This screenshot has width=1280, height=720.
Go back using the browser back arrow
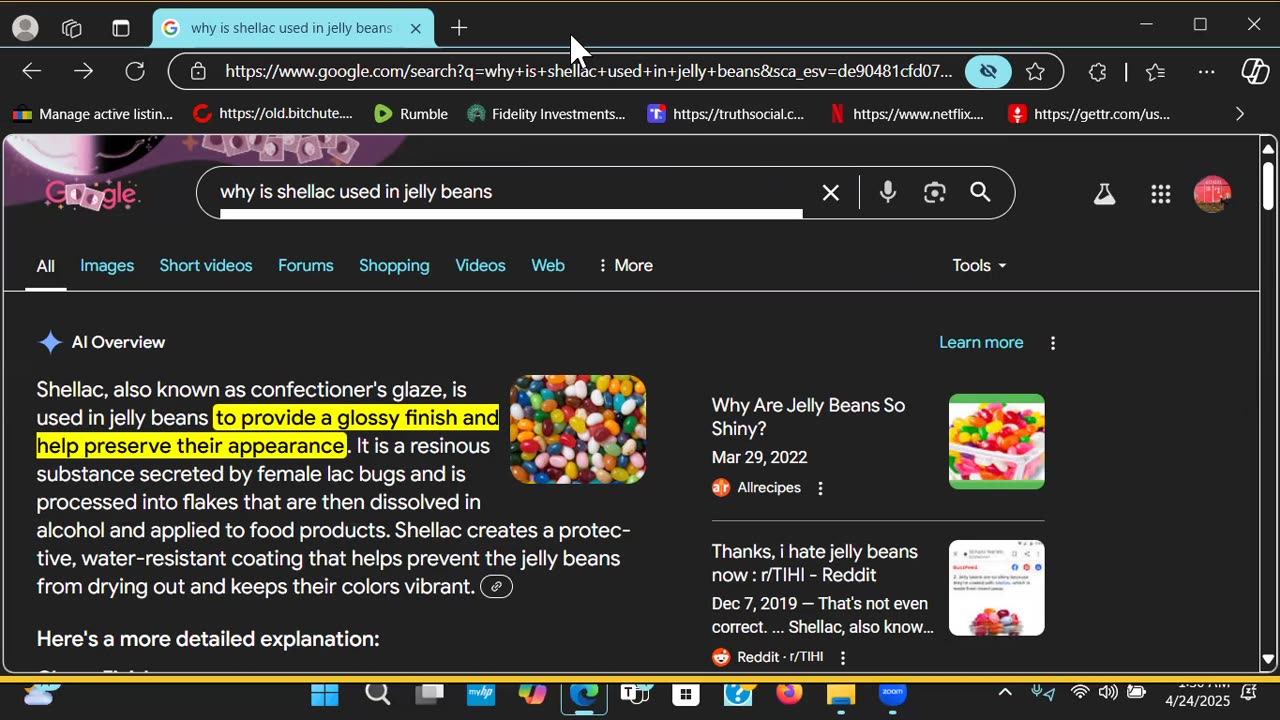31,71
